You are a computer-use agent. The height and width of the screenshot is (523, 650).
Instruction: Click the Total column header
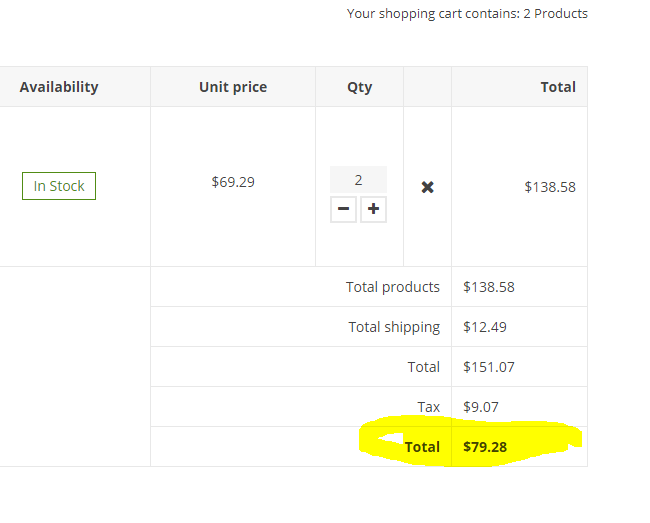[557, 87]
